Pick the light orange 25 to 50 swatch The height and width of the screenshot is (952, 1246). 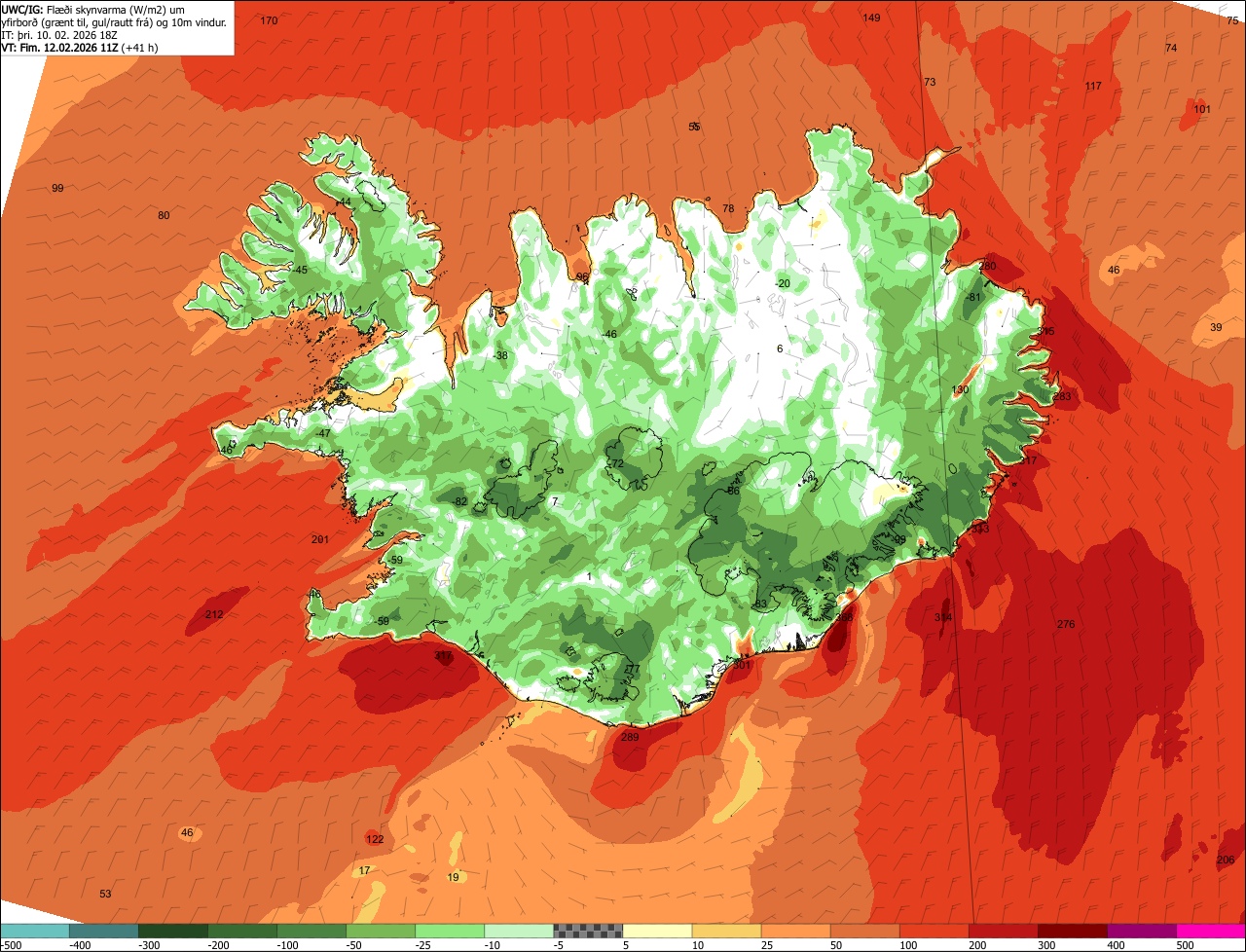click(795, 931)
